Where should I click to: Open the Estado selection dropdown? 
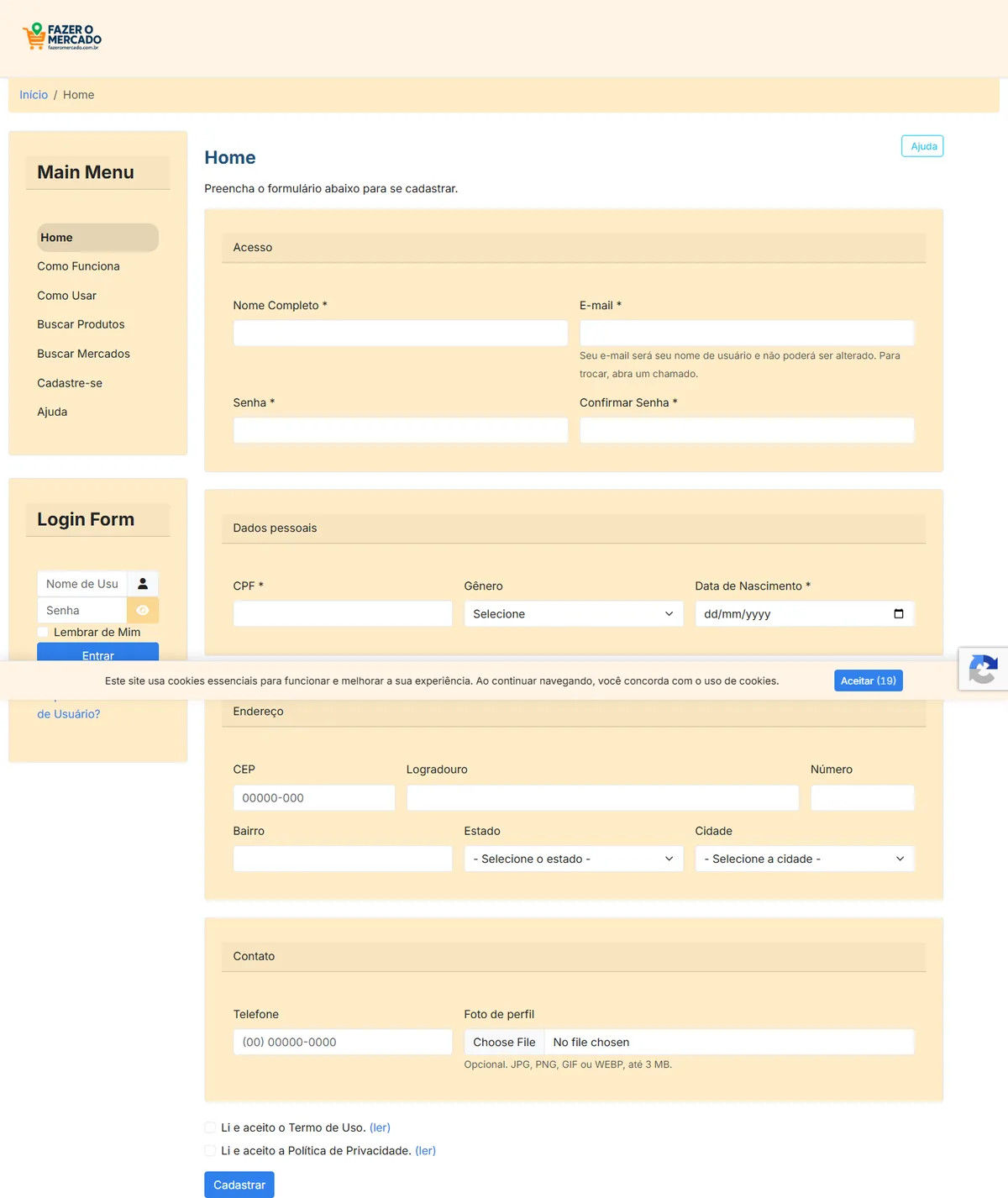pos(574,859)
